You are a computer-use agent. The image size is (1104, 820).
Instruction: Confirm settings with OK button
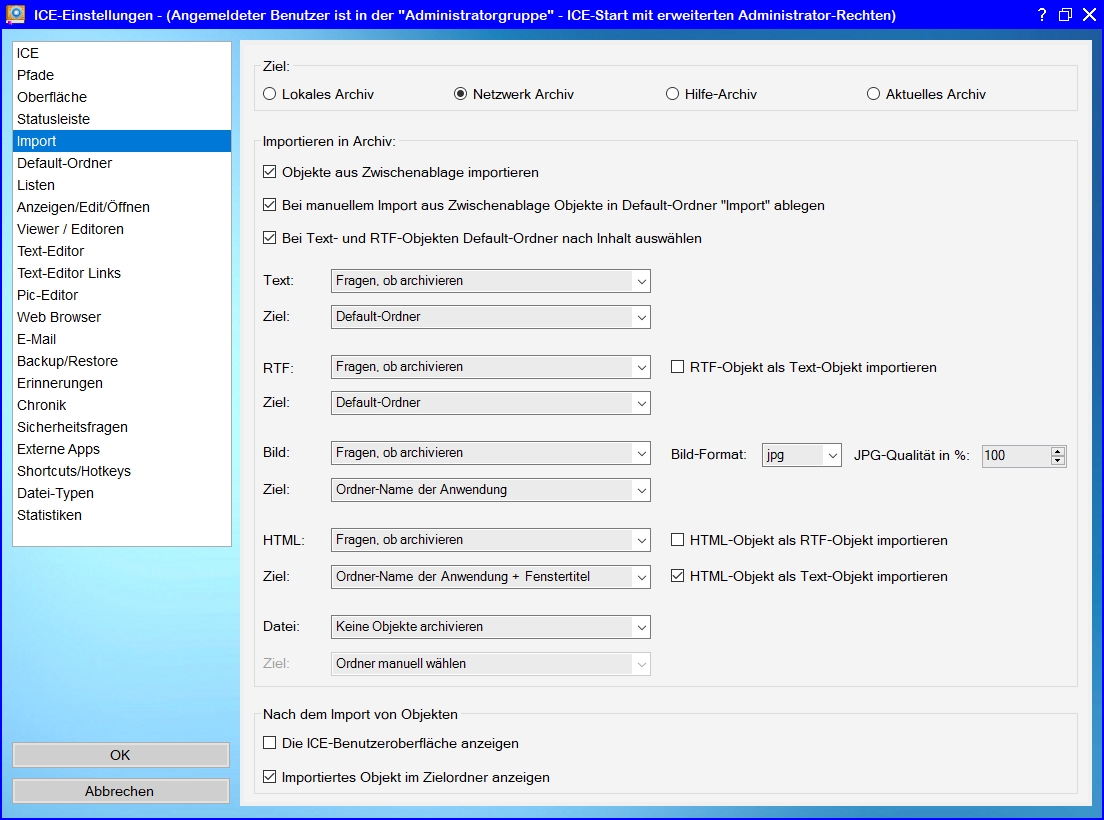120,755
